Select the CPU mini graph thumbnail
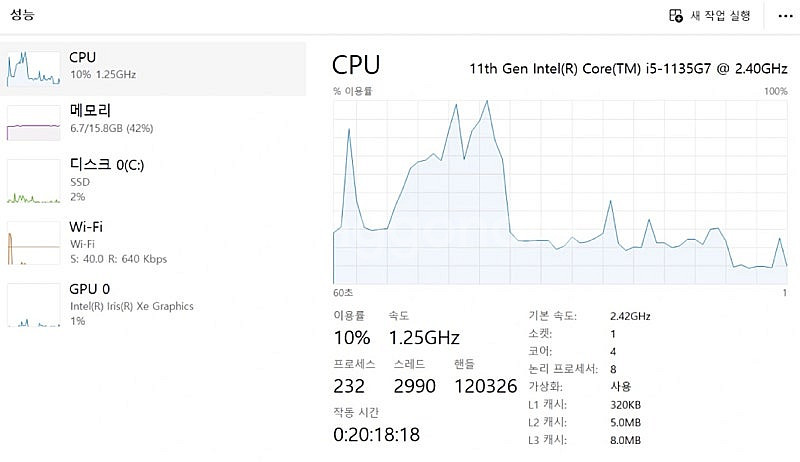Viewport: 800px width, 462px height. click(33, 68)
